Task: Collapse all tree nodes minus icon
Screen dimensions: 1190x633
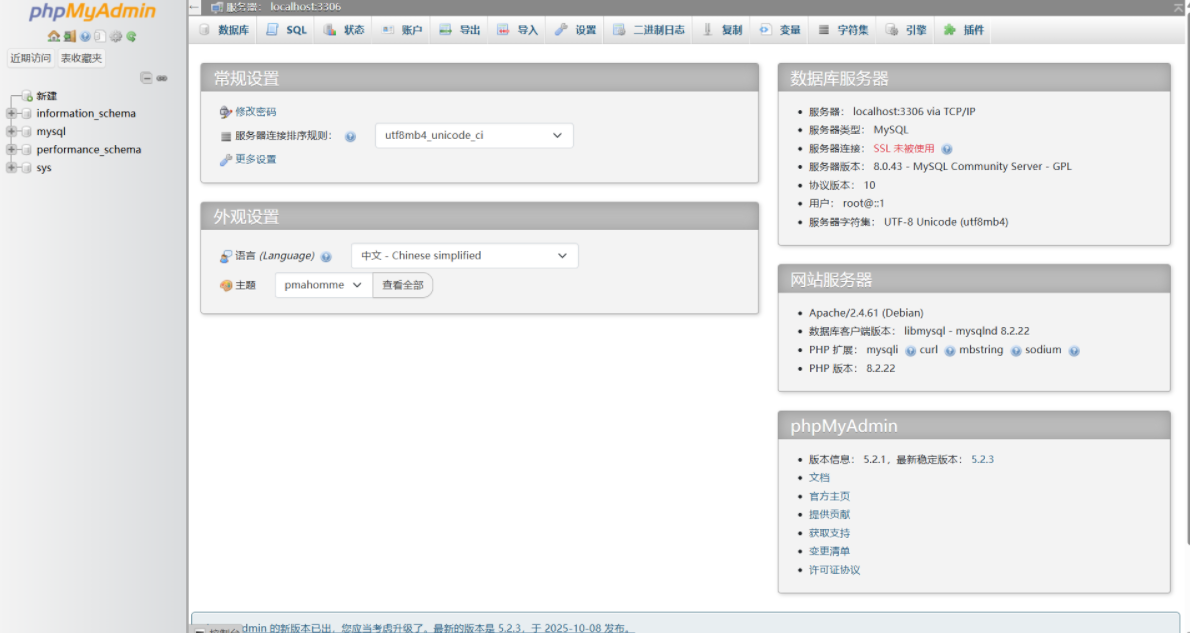Action: click(146, 77)
